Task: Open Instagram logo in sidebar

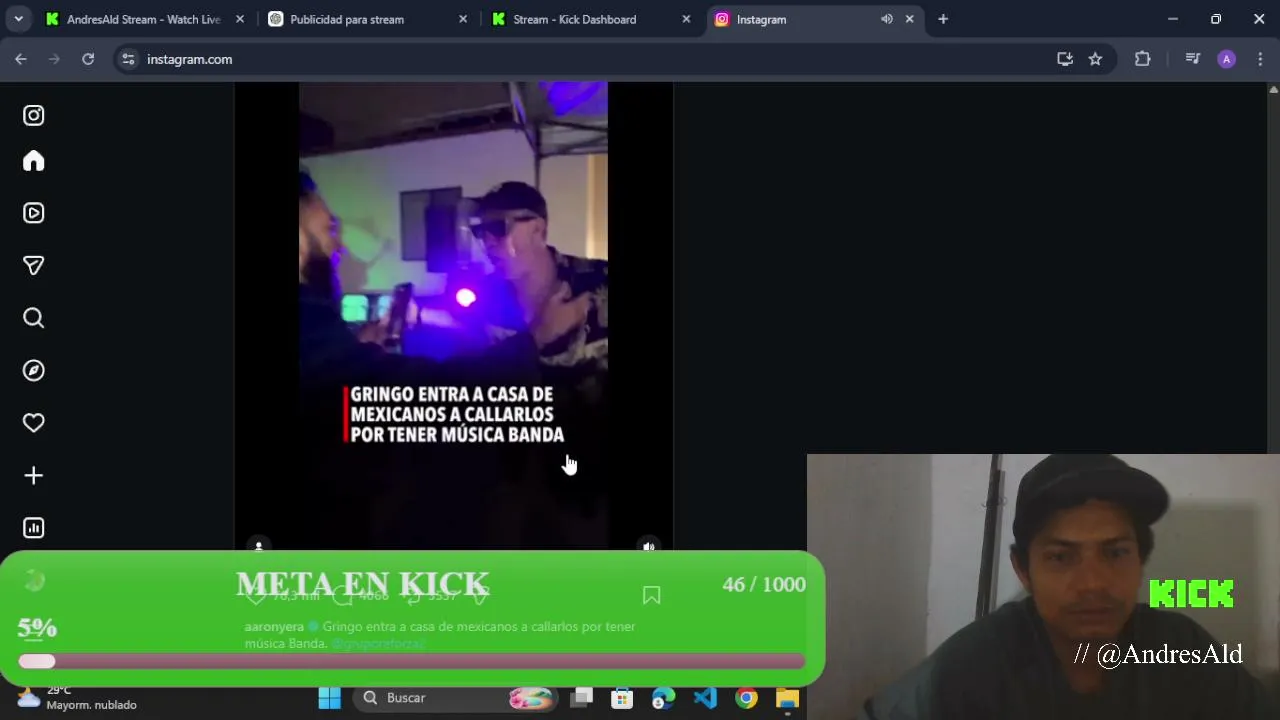Action: point(34,116)
